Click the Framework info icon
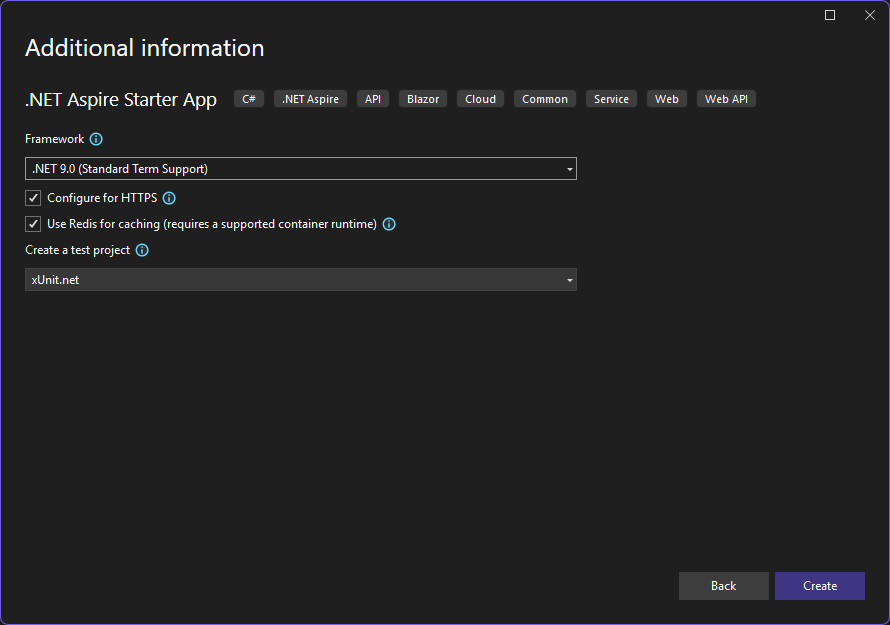 pos(96,139)
